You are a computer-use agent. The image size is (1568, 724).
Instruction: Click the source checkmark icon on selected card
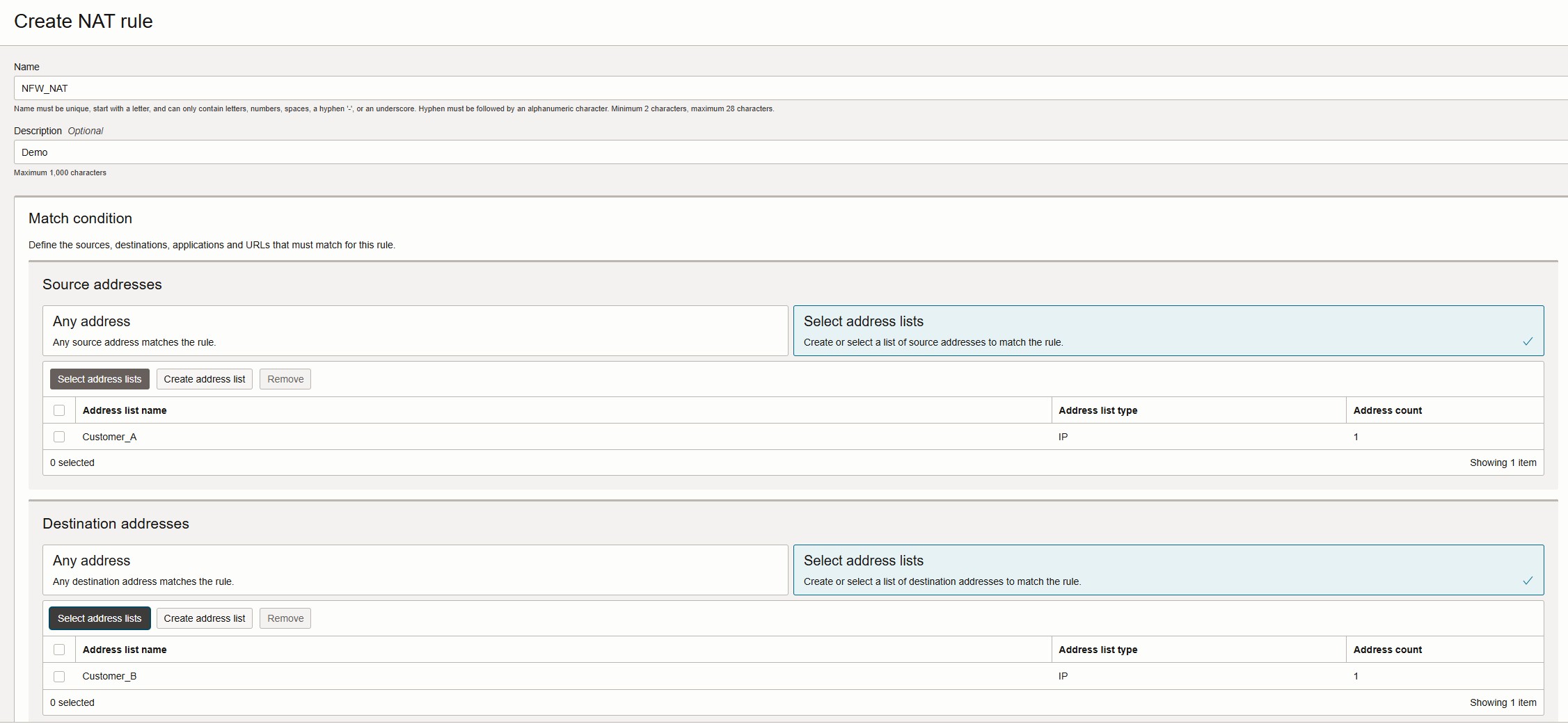(1528, 341)
